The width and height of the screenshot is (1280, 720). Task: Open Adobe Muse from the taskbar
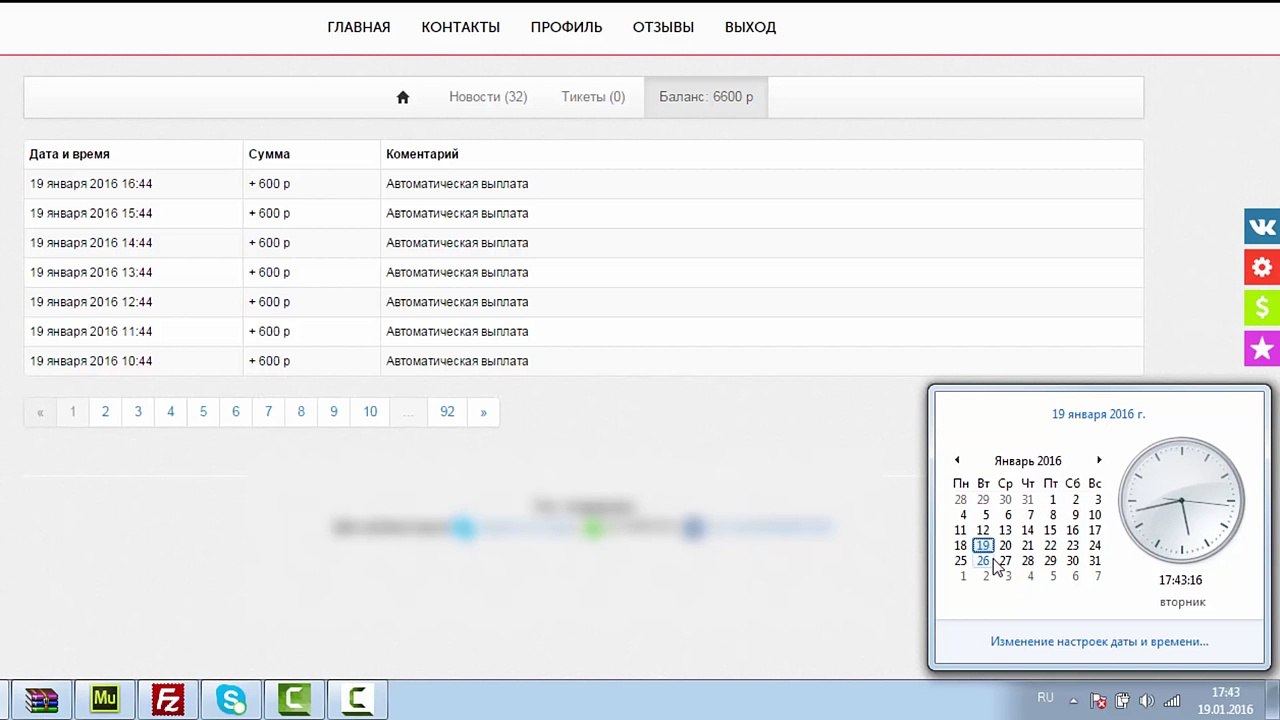pyautogui.click(x=105, y=699)
